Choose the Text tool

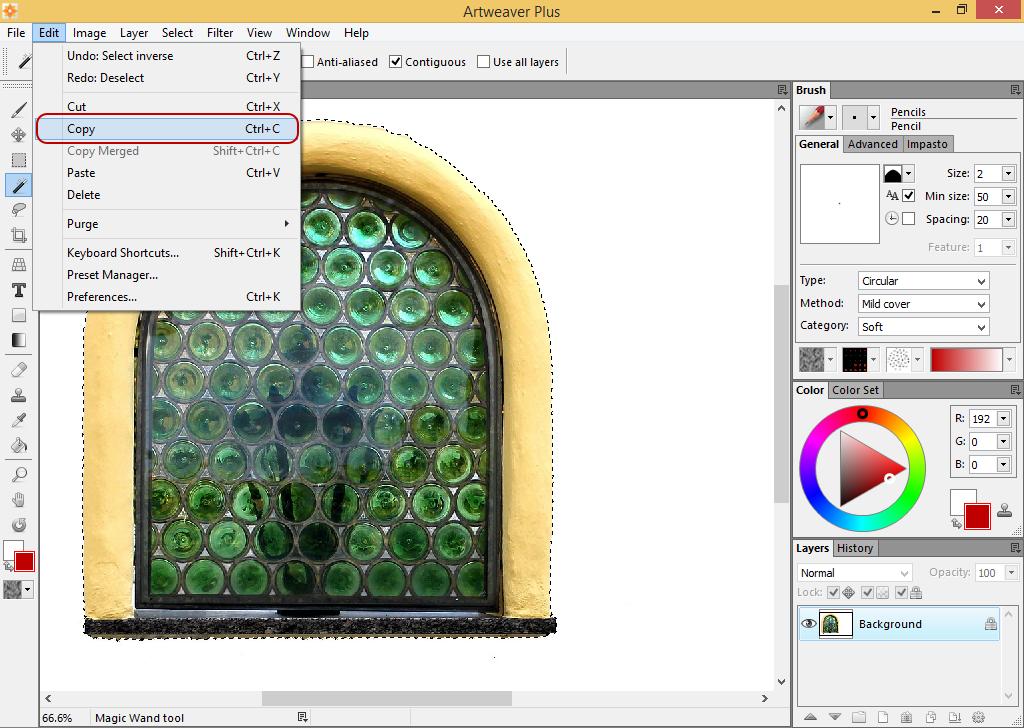click(19, 290)
